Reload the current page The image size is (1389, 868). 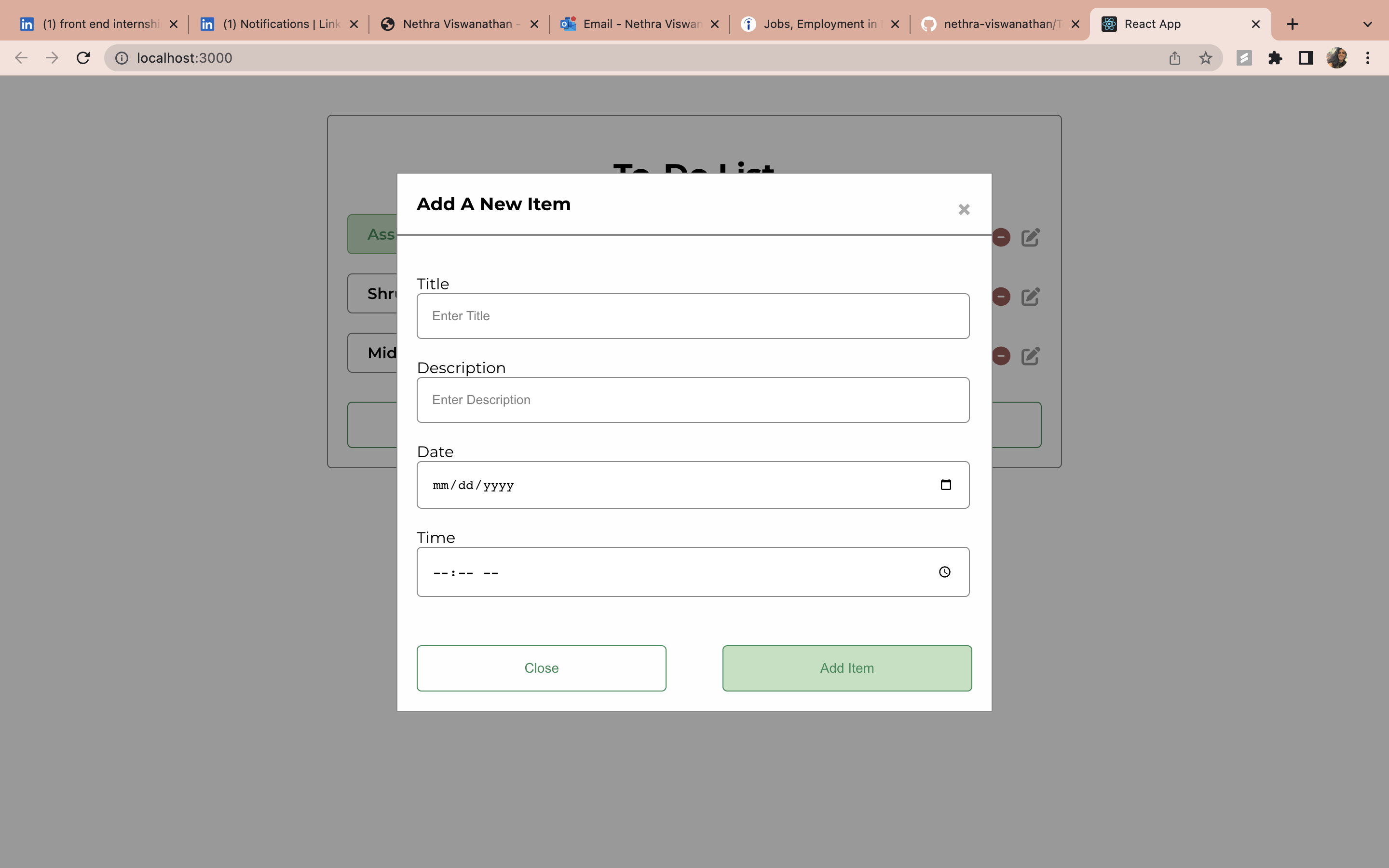83,58
